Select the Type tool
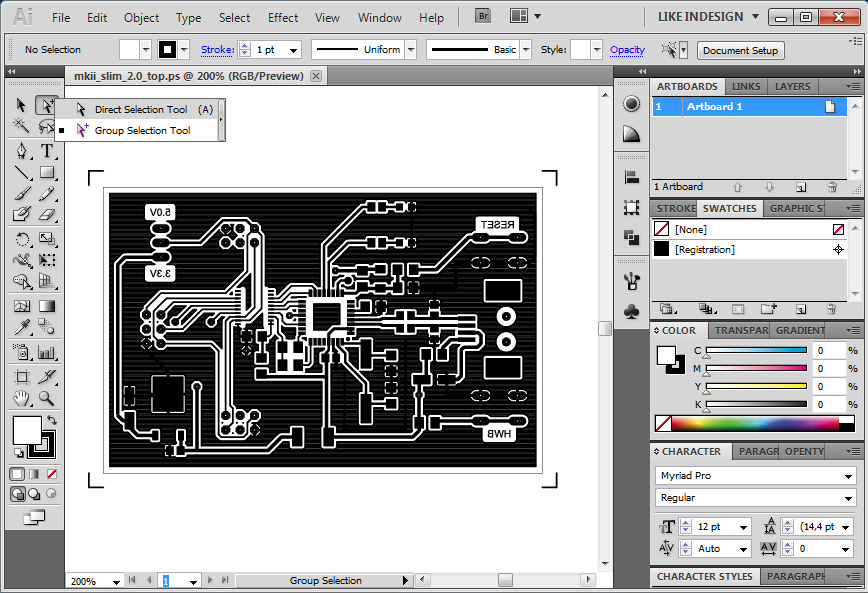 [x=46, y=151]
